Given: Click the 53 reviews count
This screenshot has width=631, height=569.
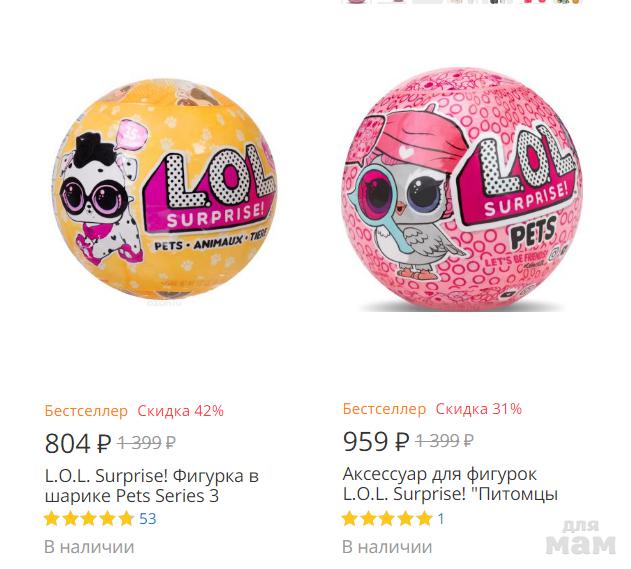Looking at the screenshot, I should pos(148,519).
